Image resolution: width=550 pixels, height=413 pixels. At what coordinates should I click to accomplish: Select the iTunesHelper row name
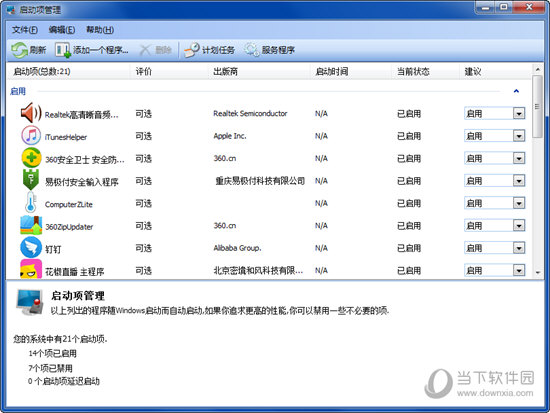(x=66, y=137)
